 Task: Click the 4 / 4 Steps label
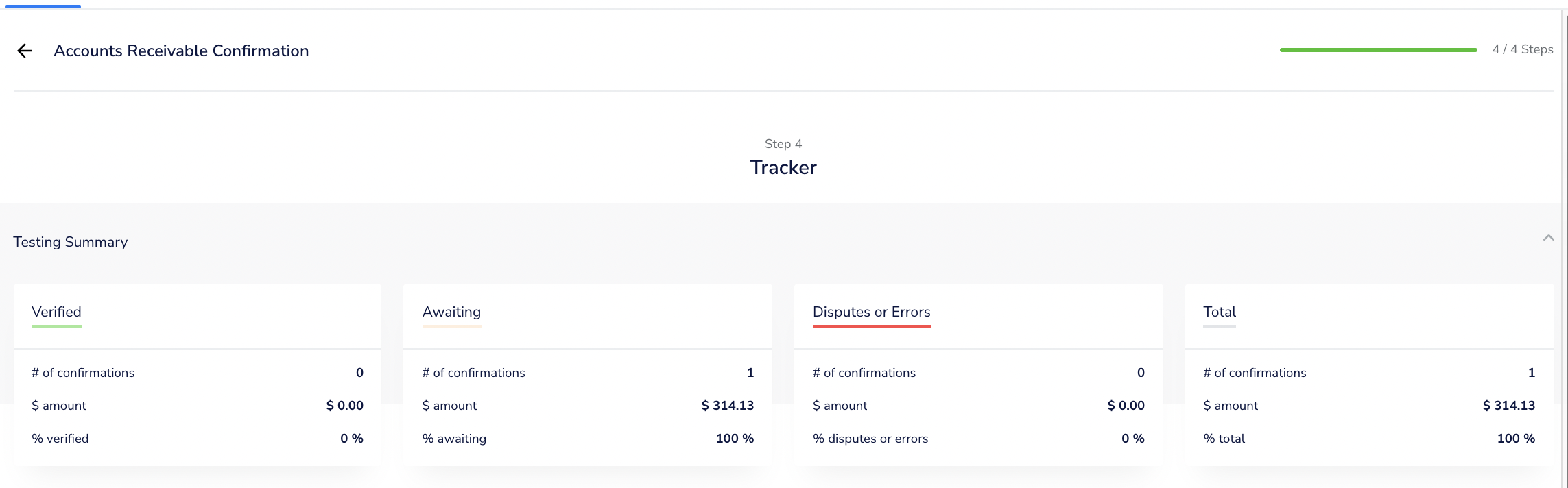click(1522, 49)
